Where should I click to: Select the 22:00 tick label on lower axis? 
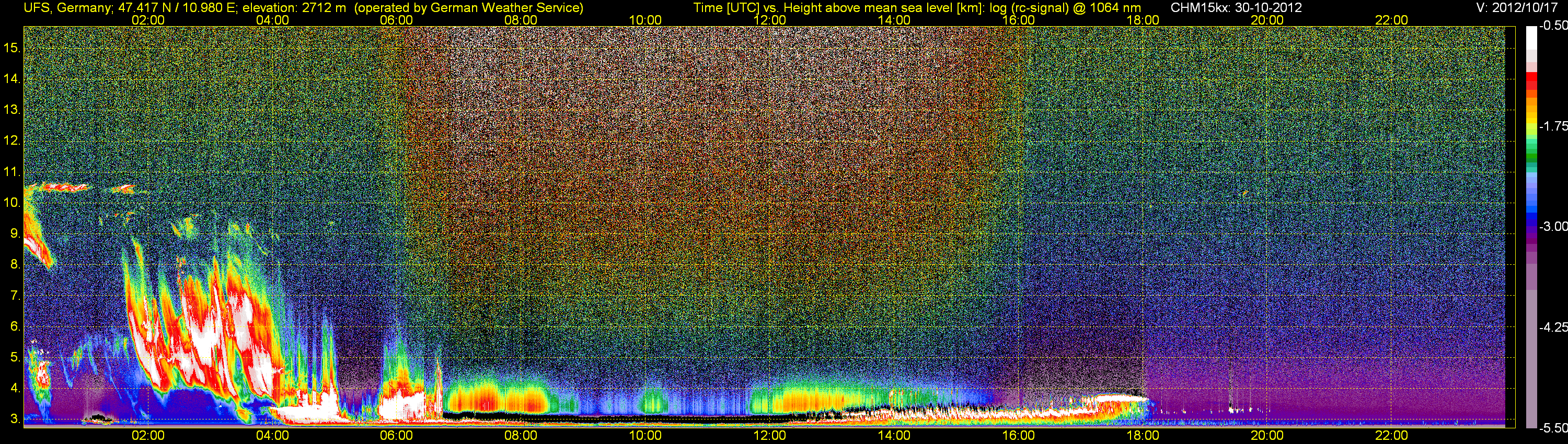click(x=1391, y=436)
